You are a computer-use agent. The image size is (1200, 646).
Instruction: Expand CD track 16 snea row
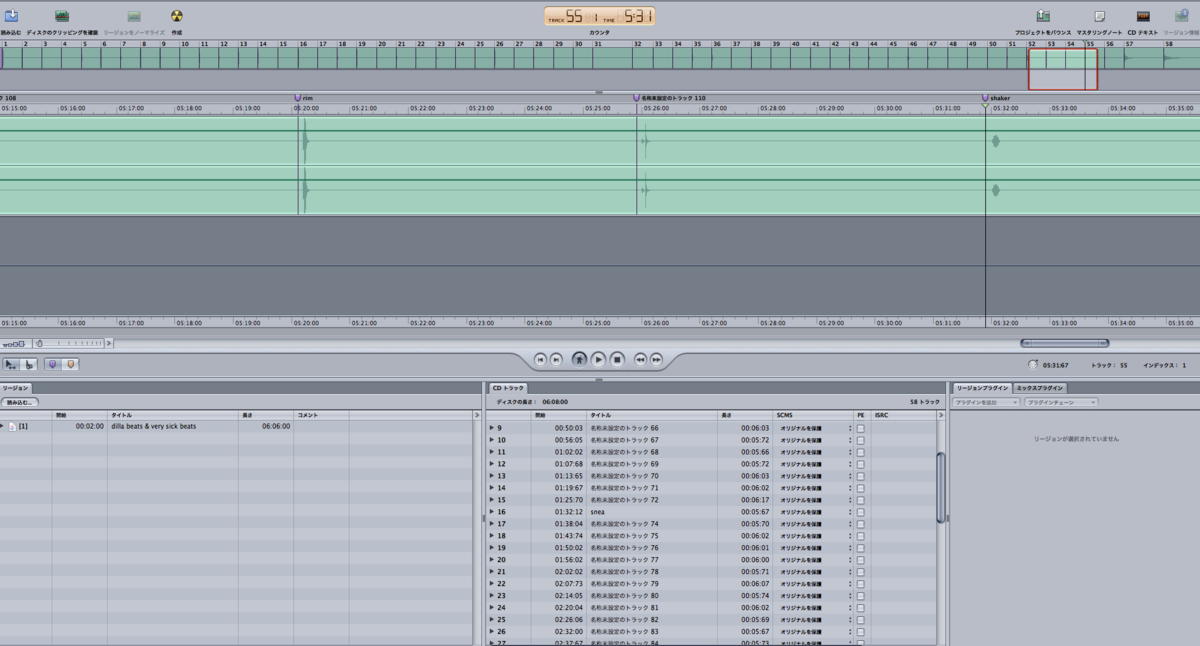pos(491,512)
